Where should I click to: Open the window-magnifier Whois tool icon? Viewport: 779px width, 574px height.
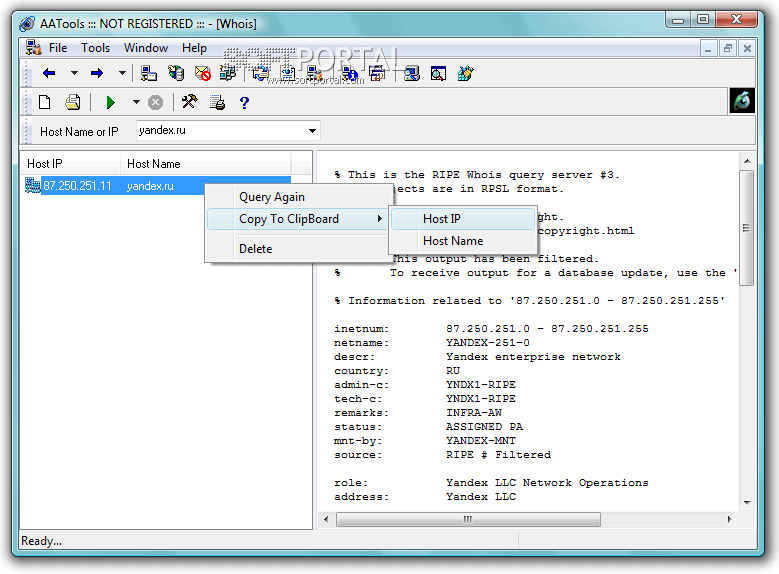438,74
